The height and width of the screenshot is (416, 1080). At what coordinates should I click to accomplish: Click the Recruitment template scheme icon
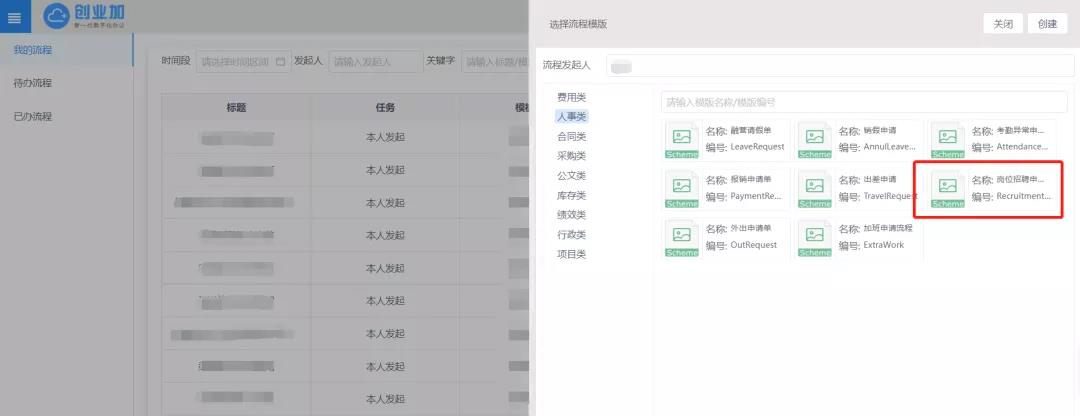pyautogui.click(x=948, y=188)
